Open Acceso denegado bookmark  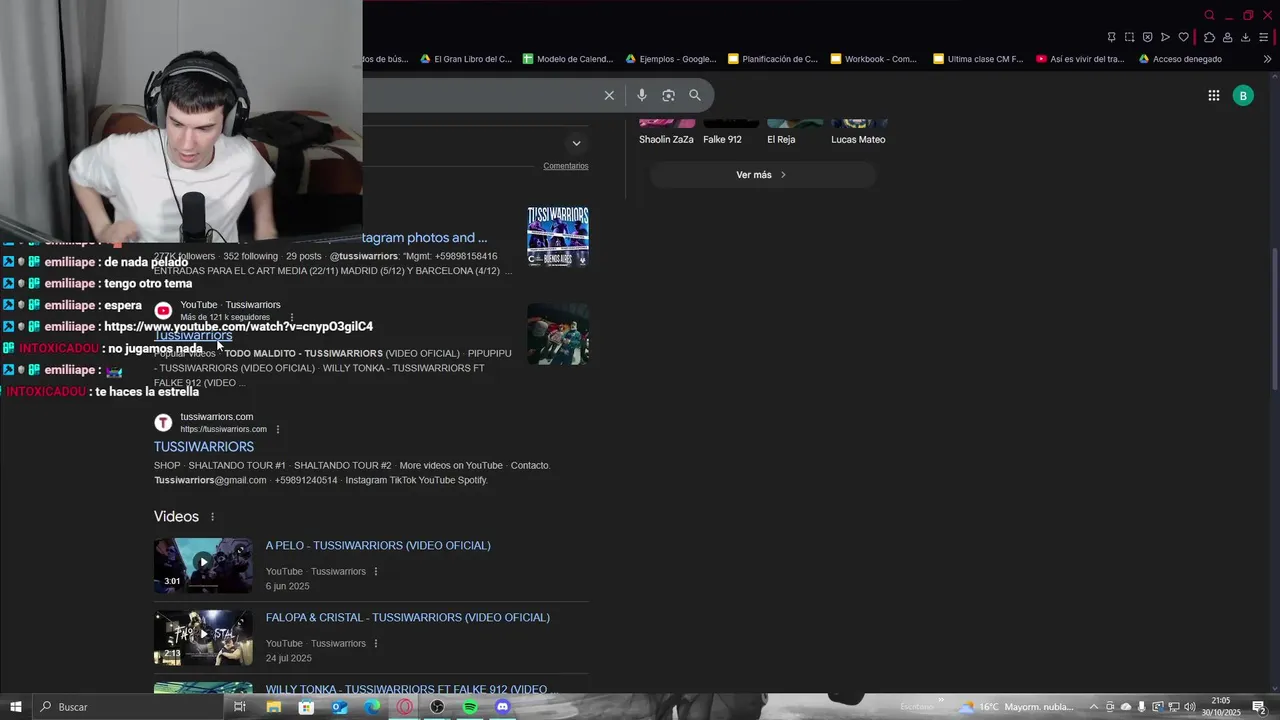1180,59
